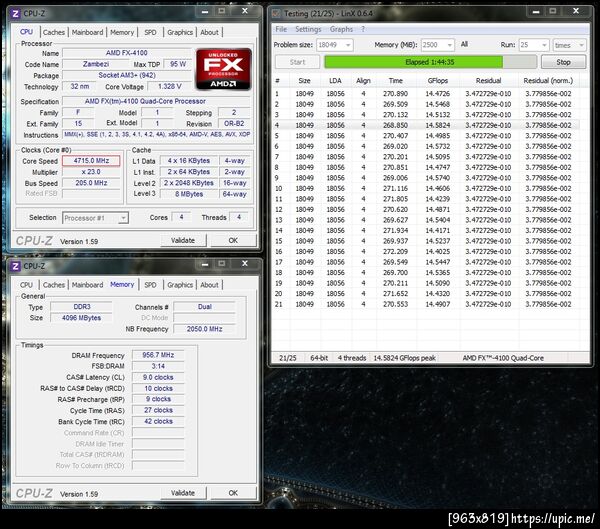Open LinX File menu
Viewport: 600px width, 529px height.
281,29
